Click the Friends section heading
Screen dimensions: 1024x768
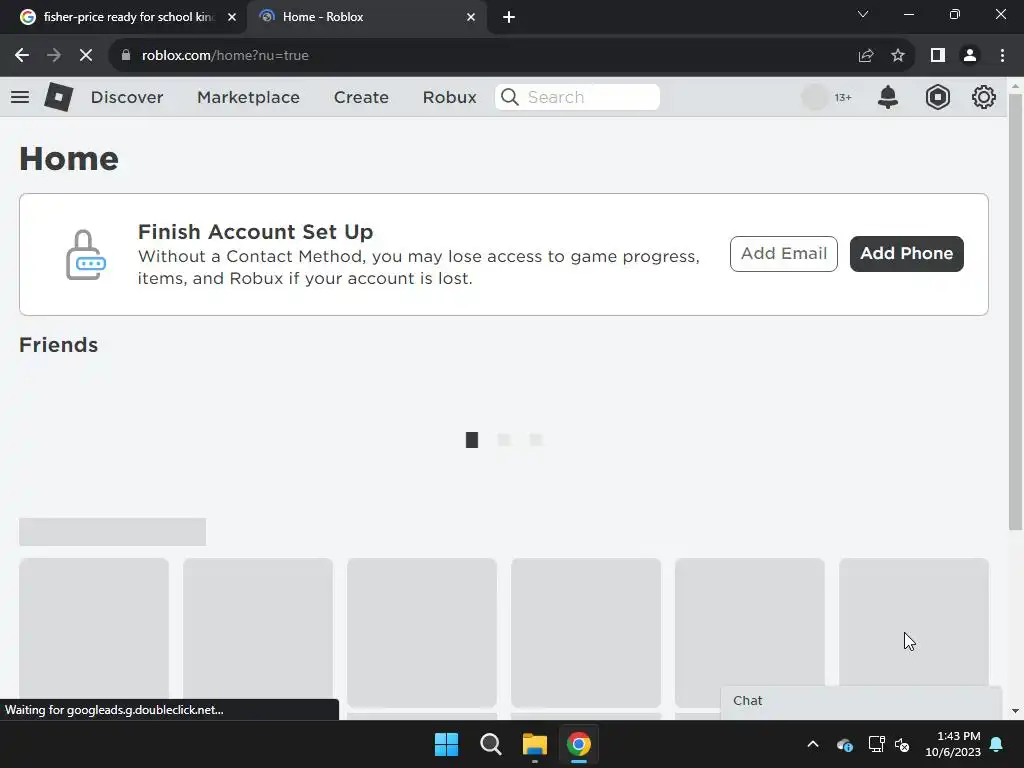tap(58, 345)
